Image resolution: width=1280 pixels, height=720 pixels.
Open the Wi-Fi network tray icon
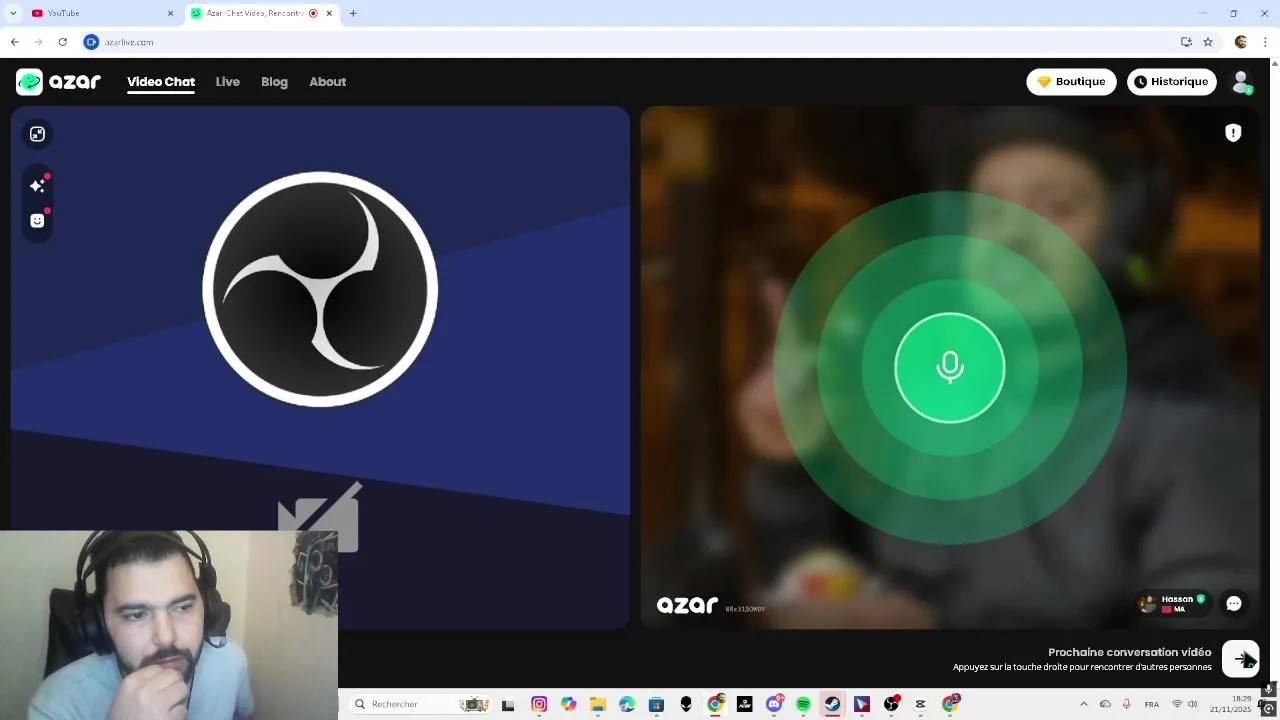[1177, 705]
